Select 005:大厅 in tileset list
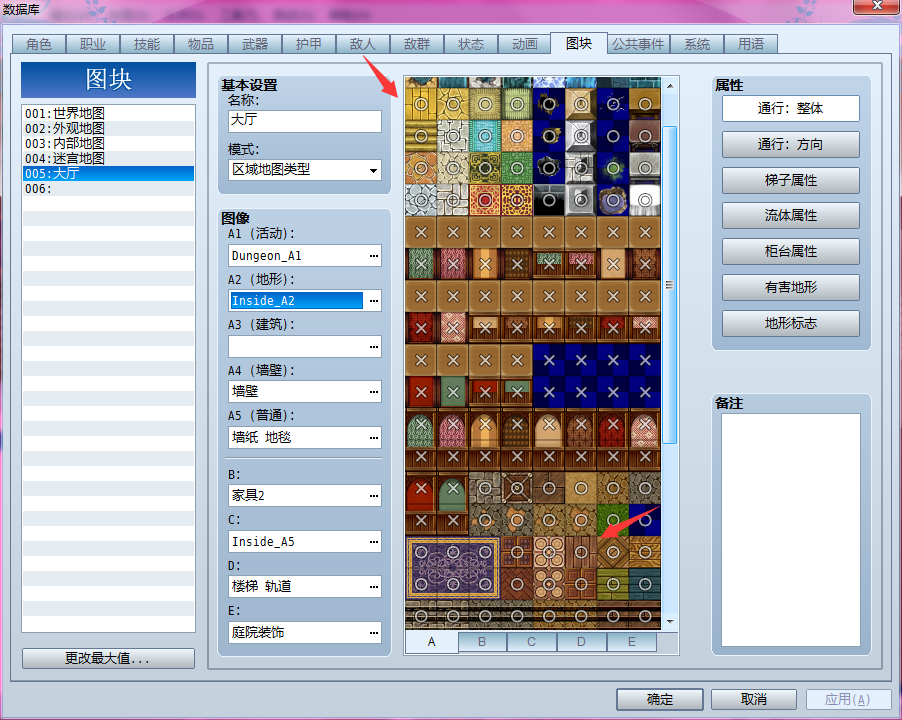 [x=108, y=173]
